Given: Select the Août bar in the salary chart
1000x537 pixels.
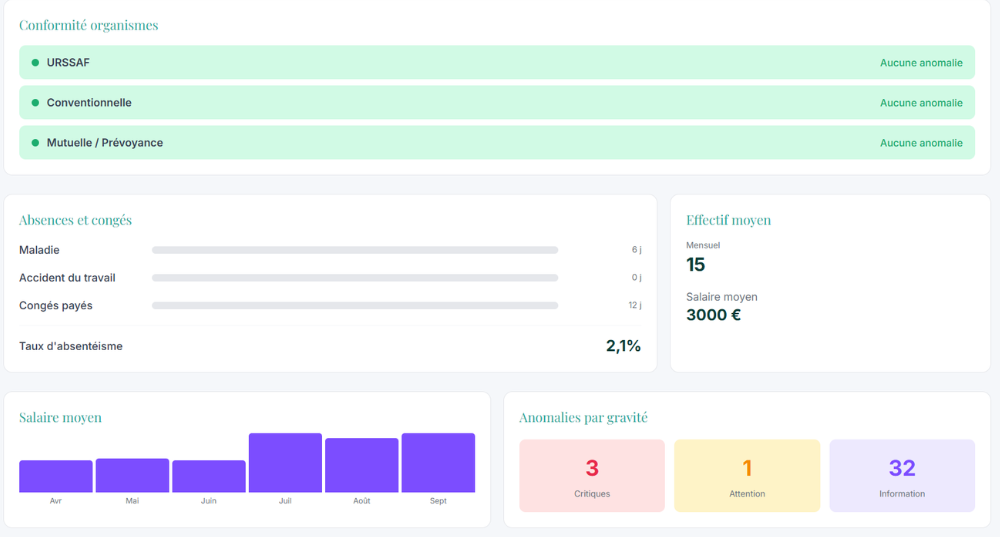Looking at the screenshot, I should tap(362, 465).
